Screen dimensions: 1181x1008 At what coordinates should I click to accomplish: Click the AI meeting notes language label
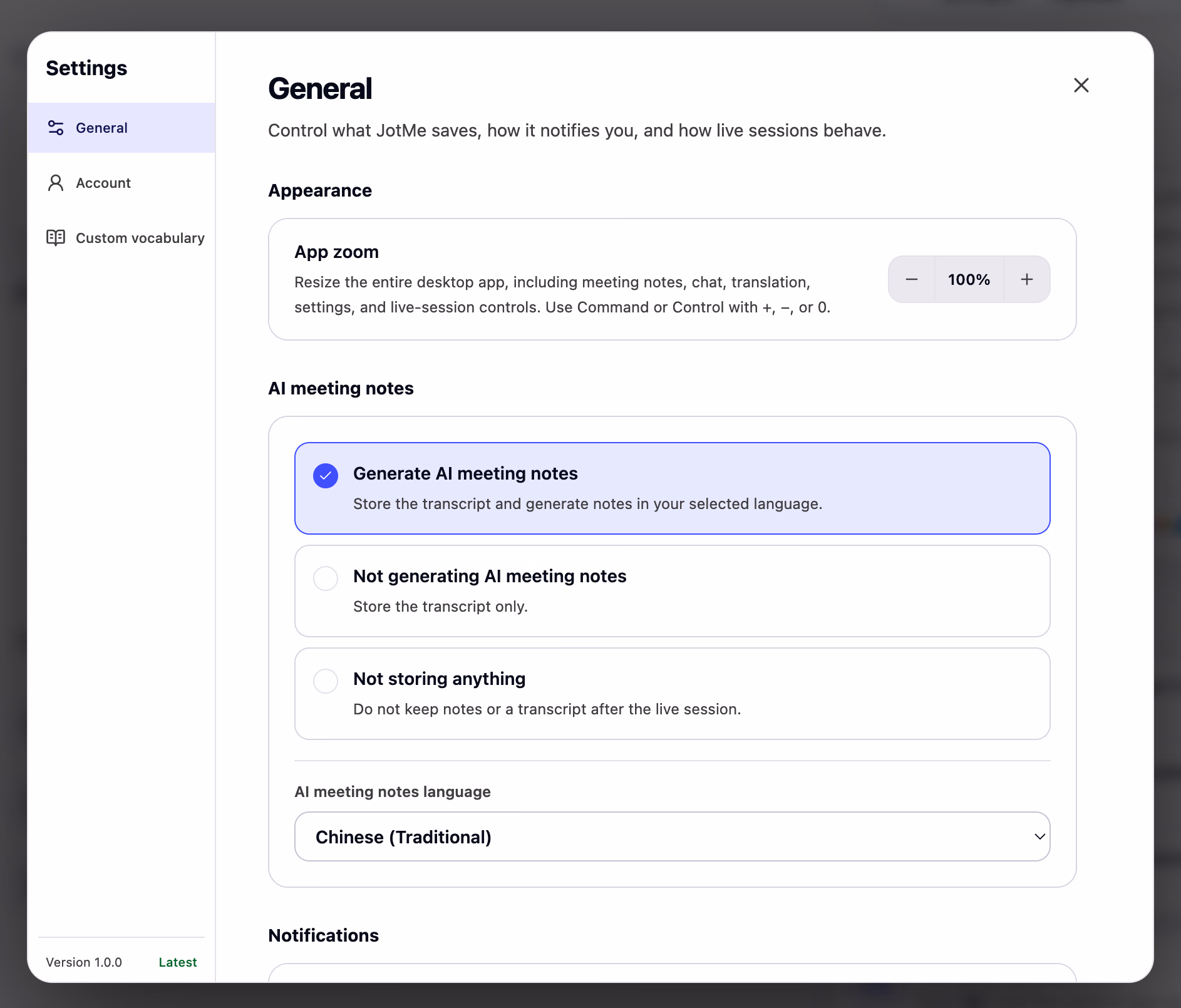click(x=393, y=792)
